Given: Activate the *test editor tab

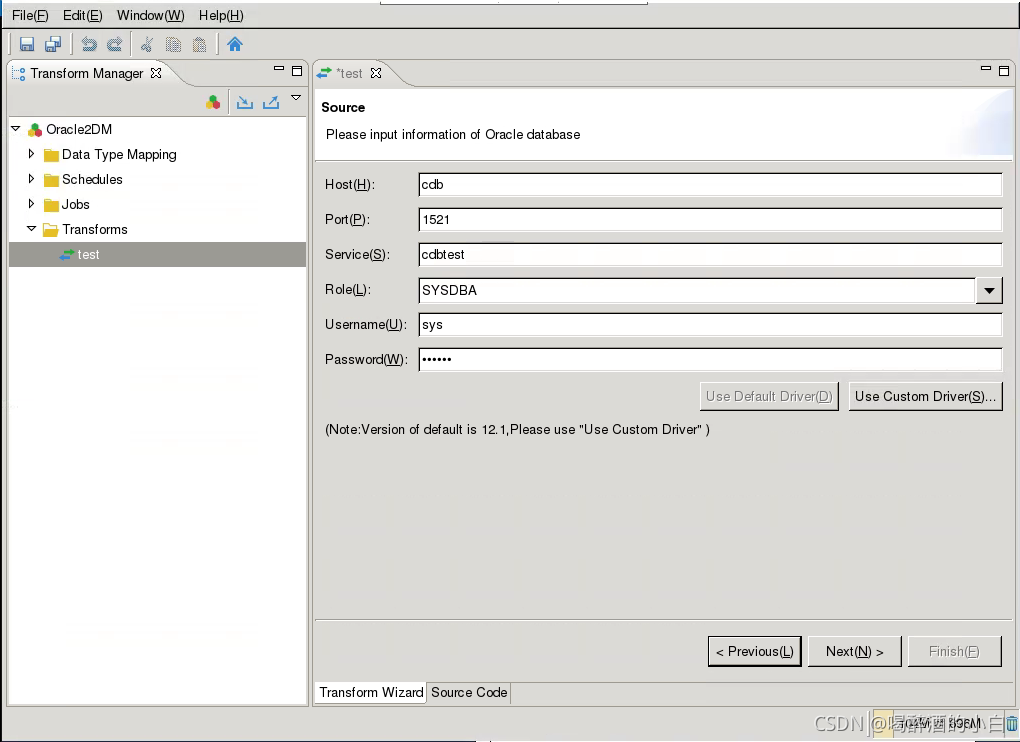Looking at the screenshot, I should point(349,73).
